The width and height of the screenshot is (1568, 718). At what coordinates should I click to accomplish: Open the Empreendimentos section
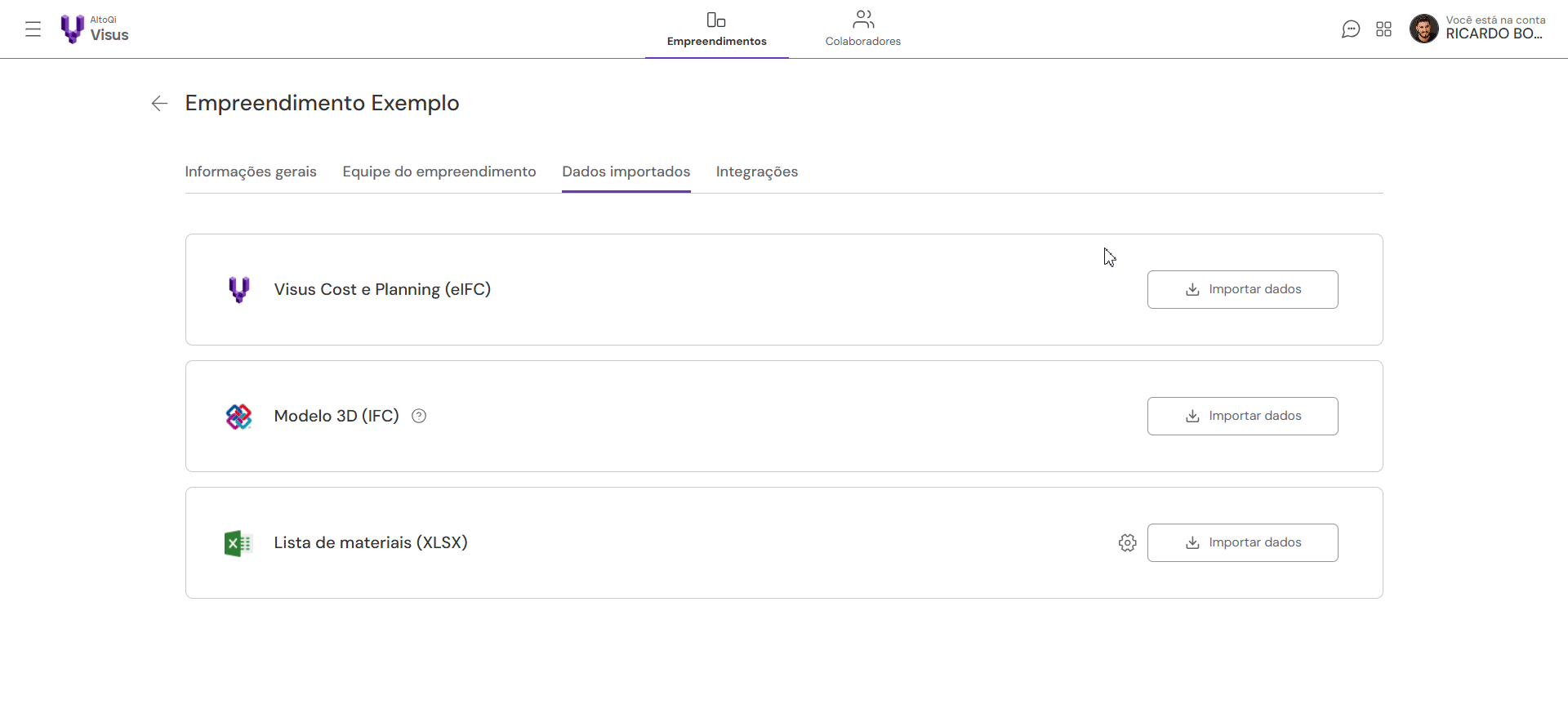tap(716, 29)
